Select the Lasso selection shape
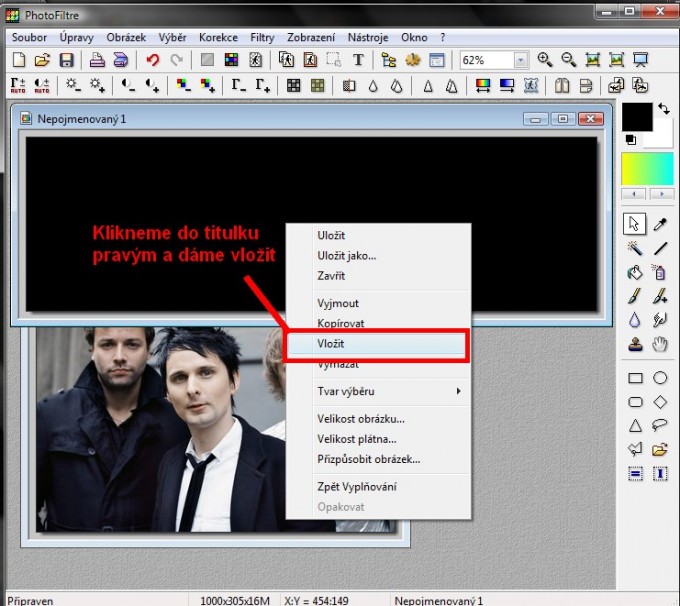Image resolution: width=680 pixels, height=606 pixels. click(660, 425)
